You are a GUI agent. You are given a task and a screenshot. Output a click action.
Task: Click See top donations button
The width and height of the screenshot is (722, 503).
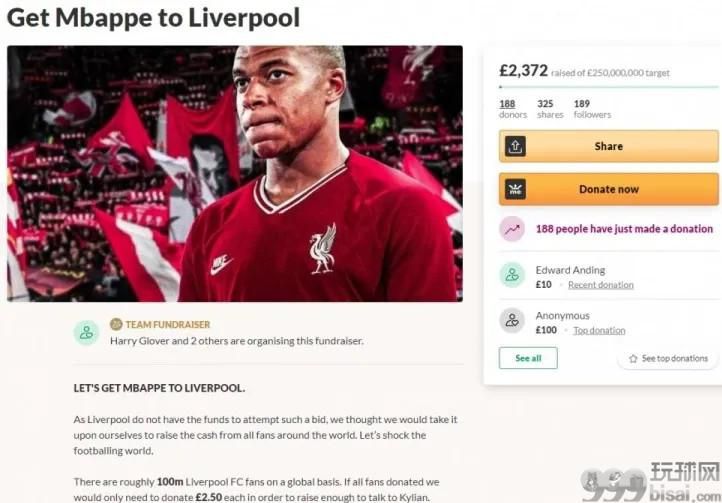(669, 358)
